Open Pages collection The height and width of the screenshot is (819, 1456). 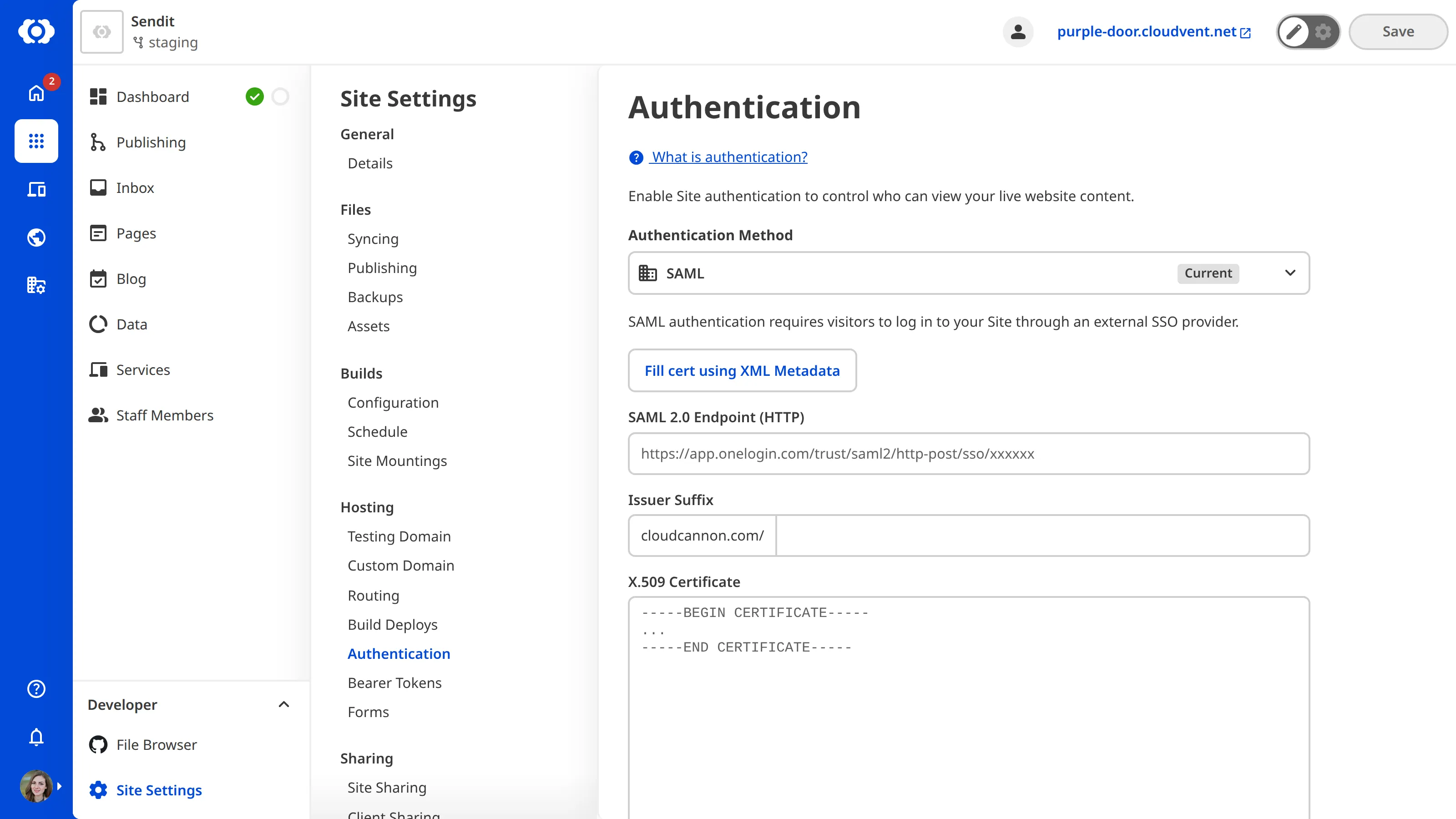tap(136, 233)
